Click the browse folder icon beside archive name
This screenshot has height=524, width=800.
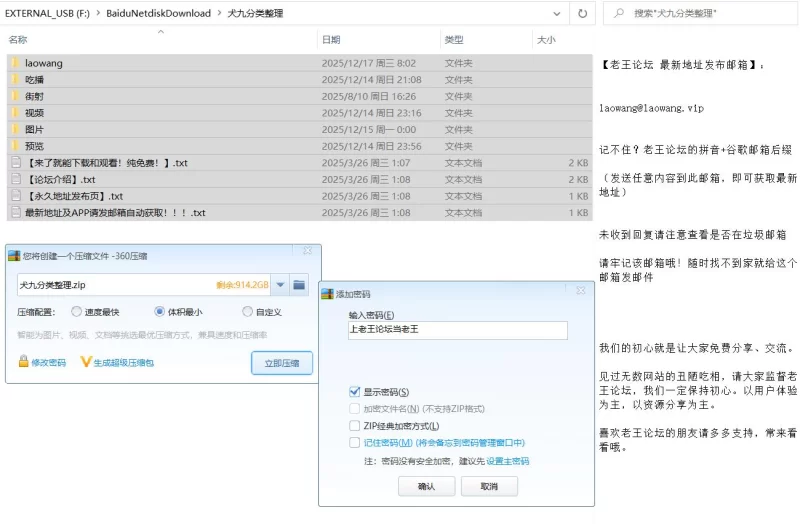click(299, 285)
